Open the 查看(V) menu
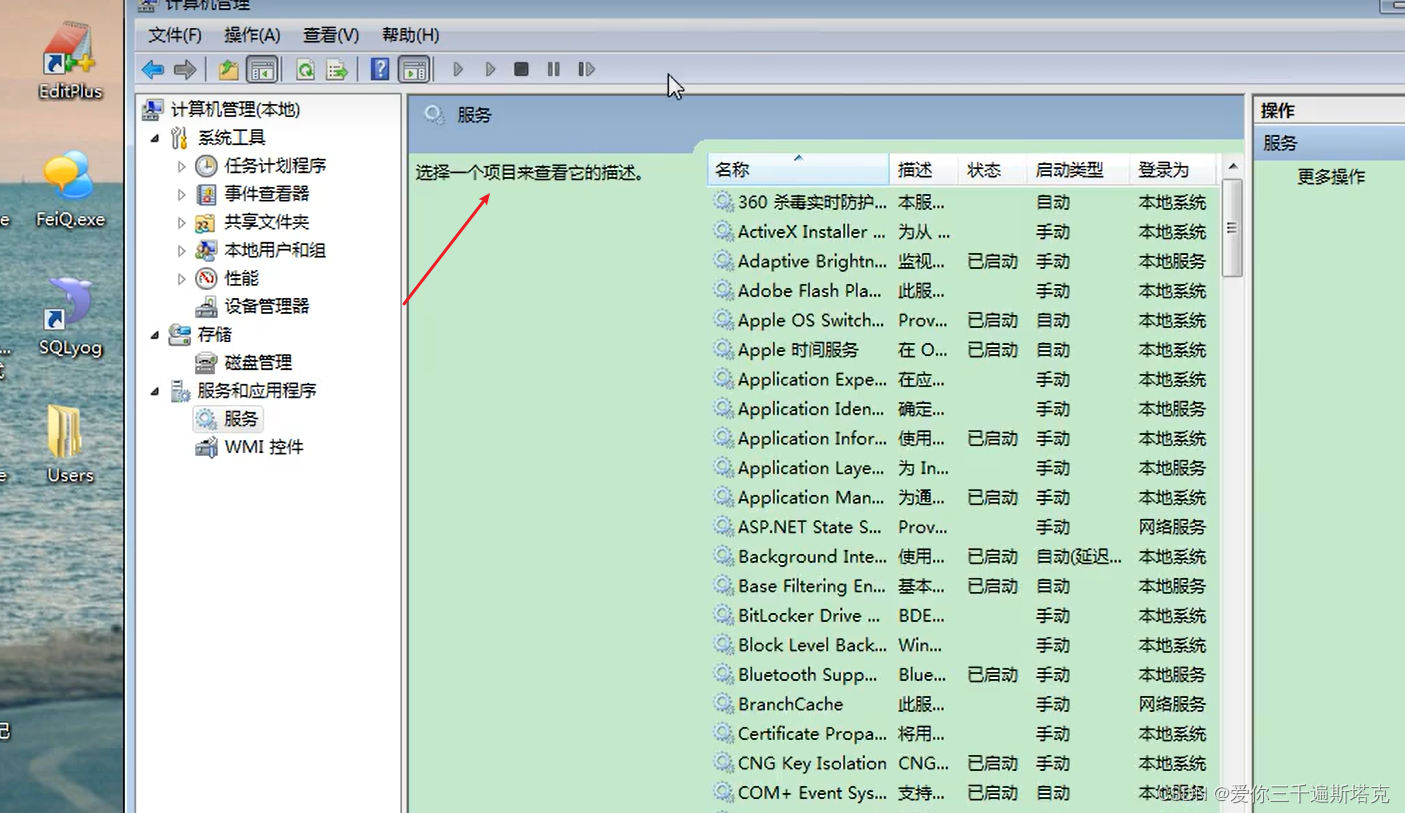Image resolution: width=1405 pixels, height=813 pixels. (x=330, y=35)
